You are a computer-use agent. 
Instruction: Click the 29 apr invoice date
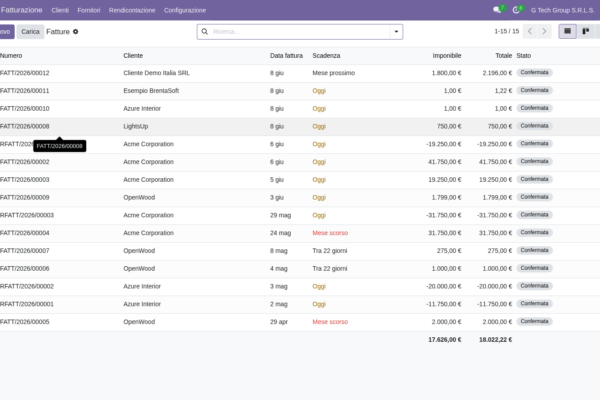pos(279,322)
